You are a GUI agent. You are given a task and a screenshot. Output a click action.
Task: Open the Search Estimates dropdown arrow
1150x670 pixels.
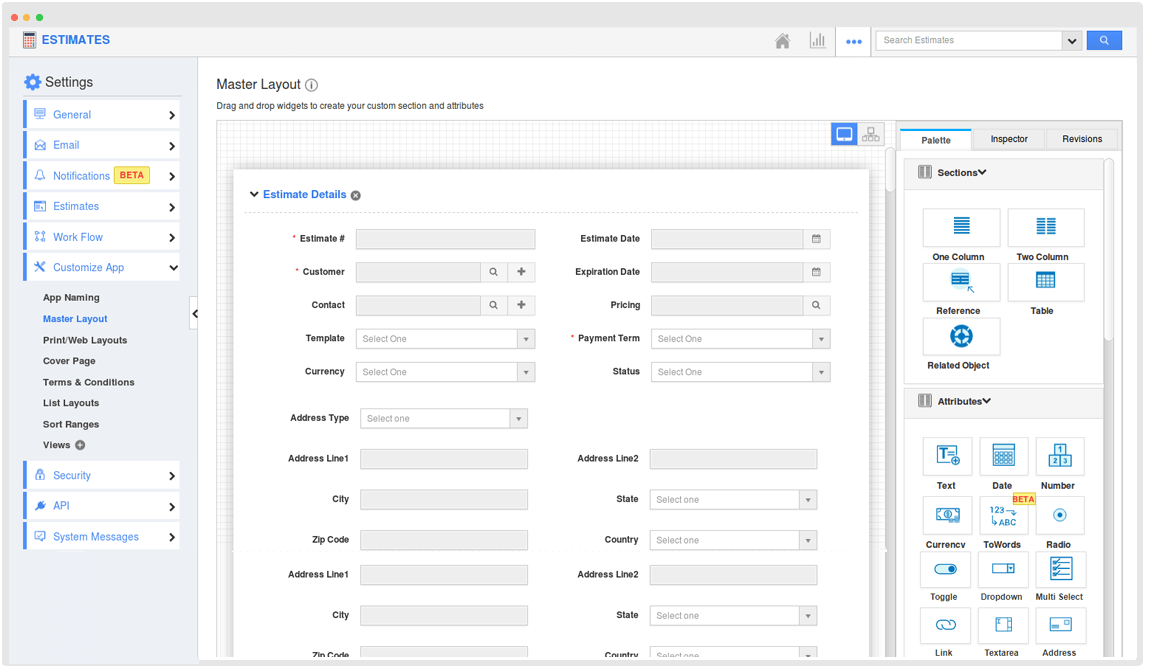click(x=1072, y=41)
